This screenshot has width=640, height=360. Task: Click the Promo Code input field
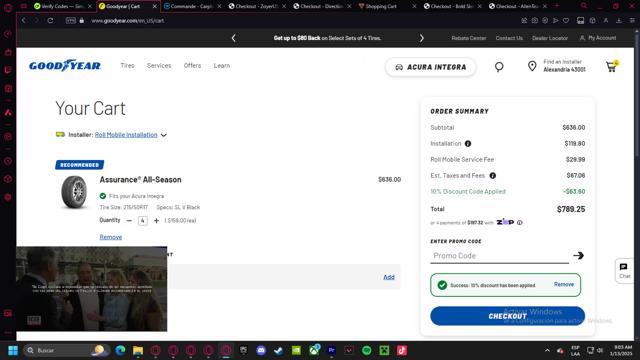tap(499, 256)
